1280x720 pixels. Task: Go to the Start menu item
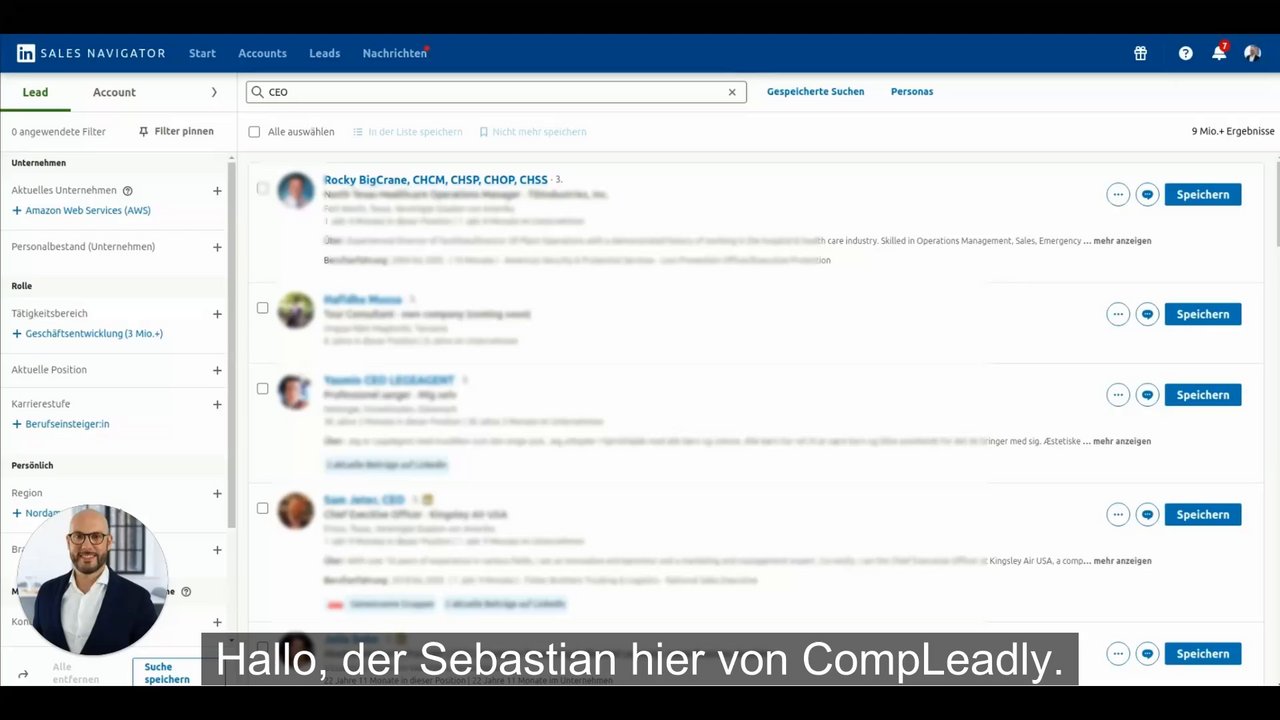(x=202, y=53)
